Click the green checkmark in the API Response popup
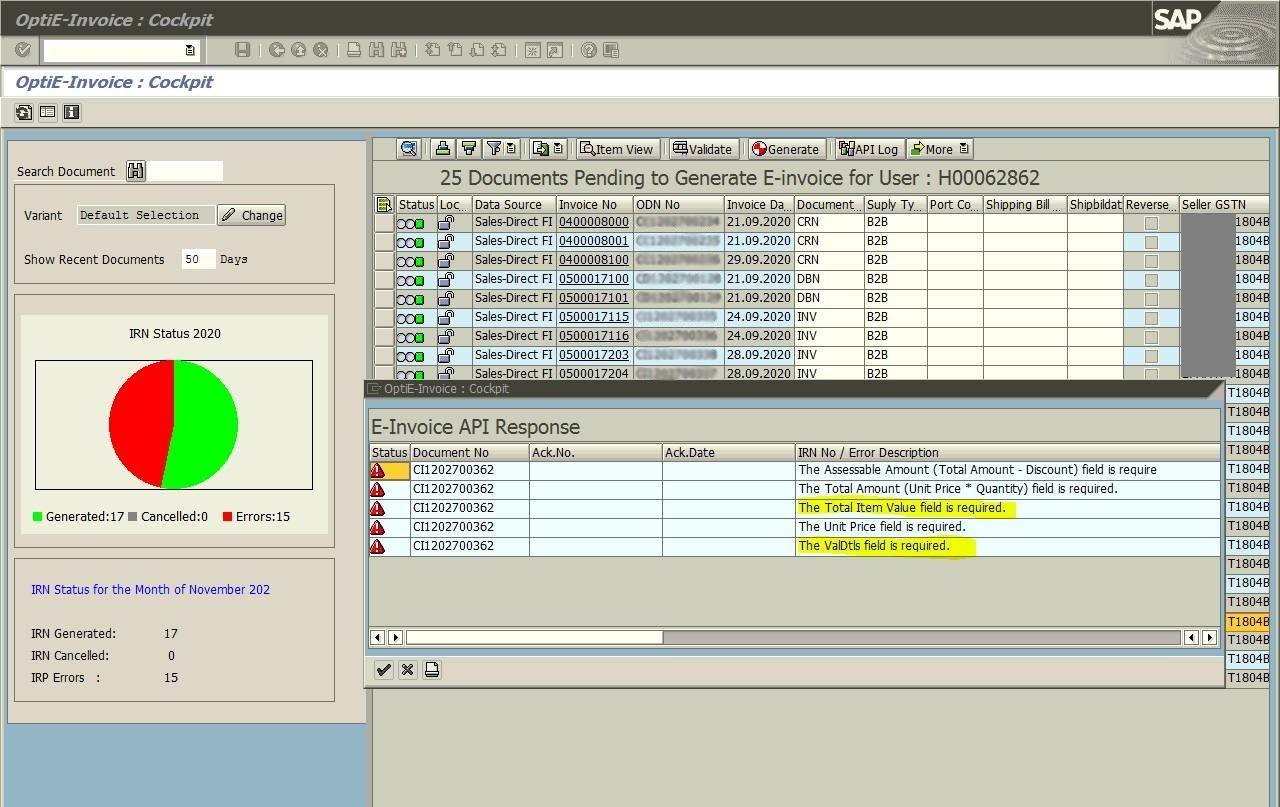Image resolution: width=1280 pixels, height=807 pixels. tap(383, 670)
